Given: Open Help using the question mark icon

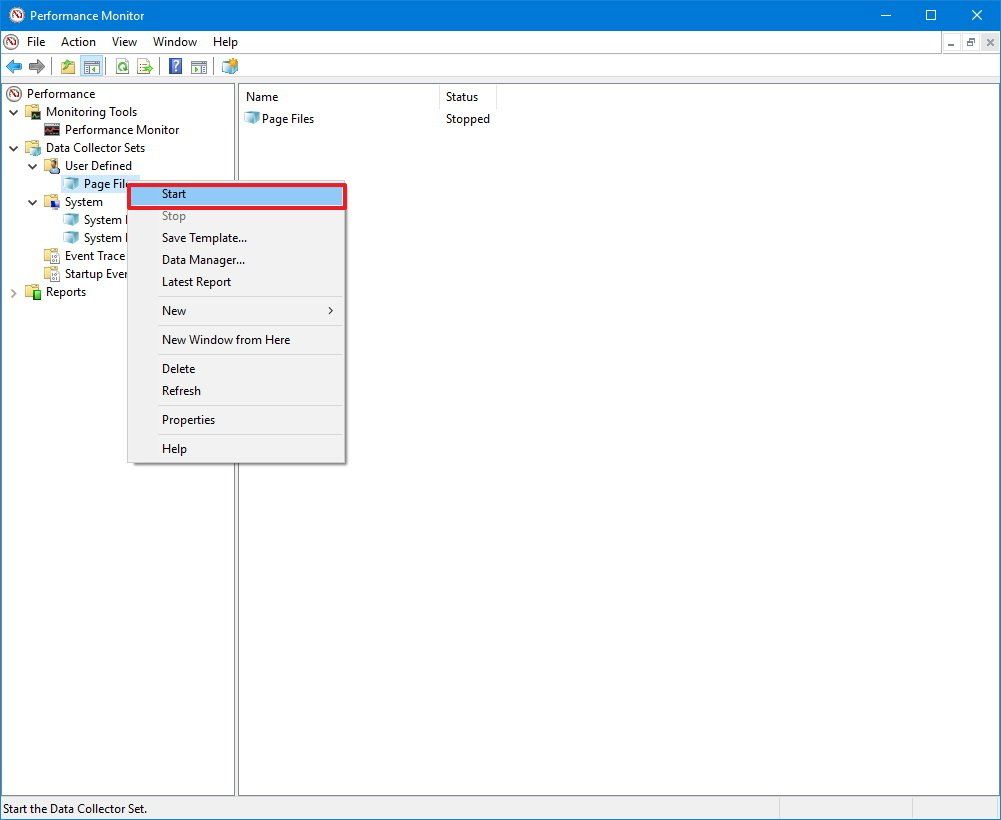Looking at the screenshot, I should (x=174, y=66).
